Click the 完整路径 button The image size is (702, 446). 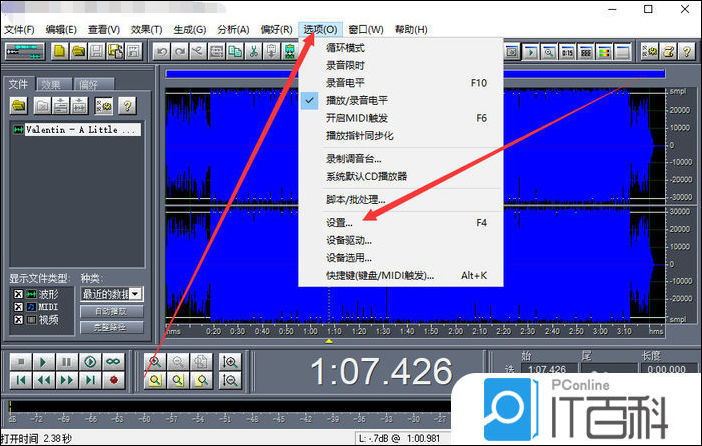point(112,327)
